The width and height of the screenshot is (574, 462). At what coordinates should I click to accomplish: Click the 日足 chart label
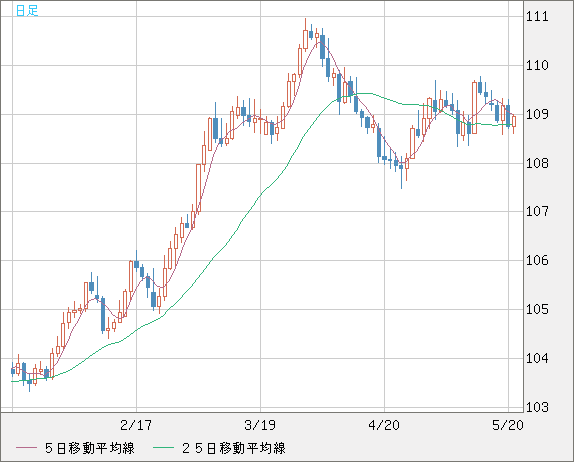pyautogui.click(x=27, y=10)
